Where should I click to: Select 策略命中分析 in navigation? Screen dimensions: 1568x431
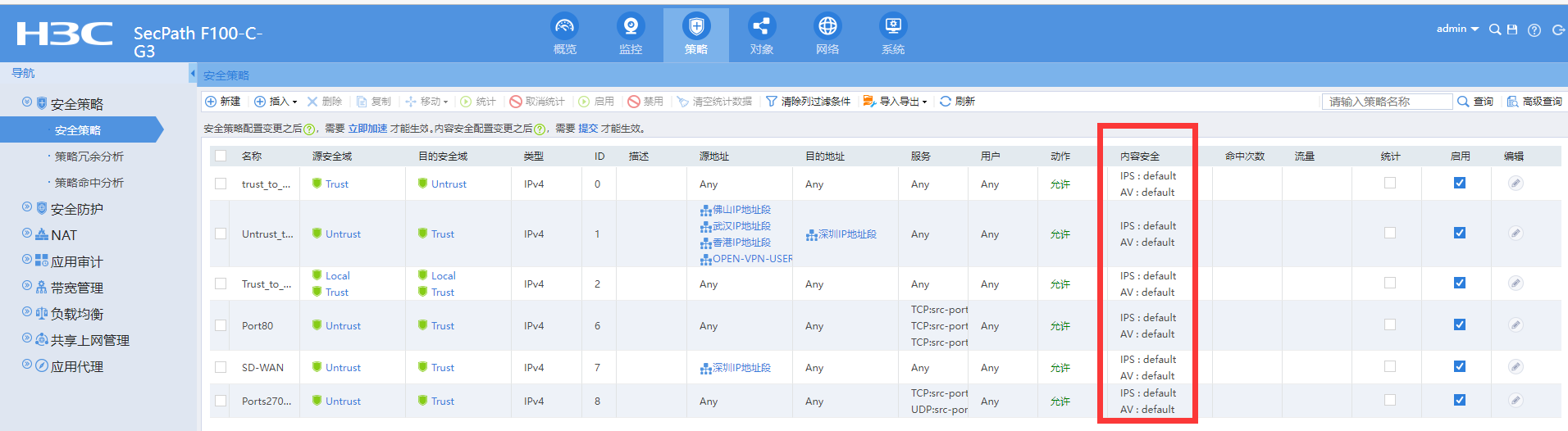click(89, 183)
